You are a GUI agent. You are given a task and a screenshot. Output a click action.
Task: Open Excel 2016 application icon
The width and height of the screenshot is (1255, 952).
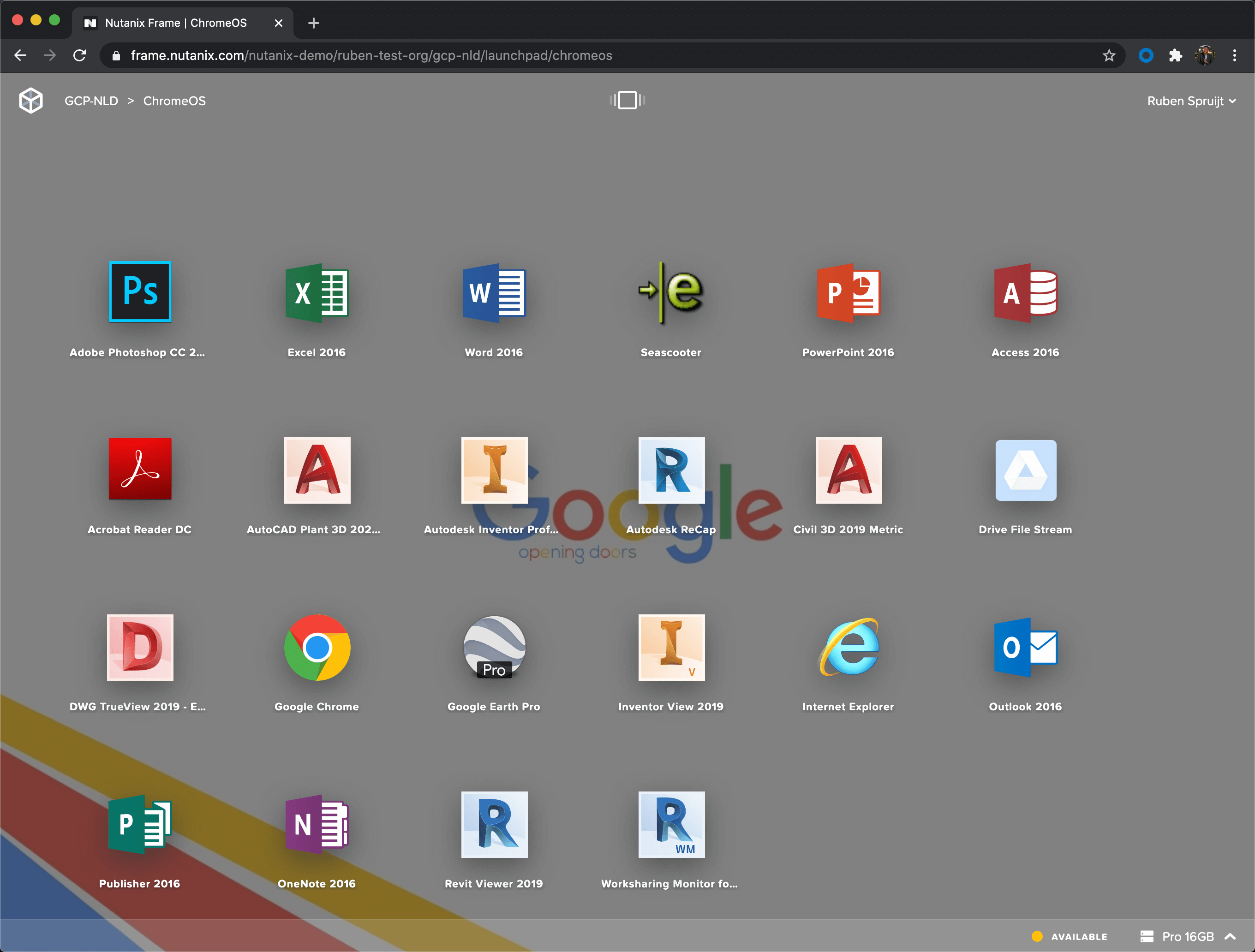pos(317,292)
